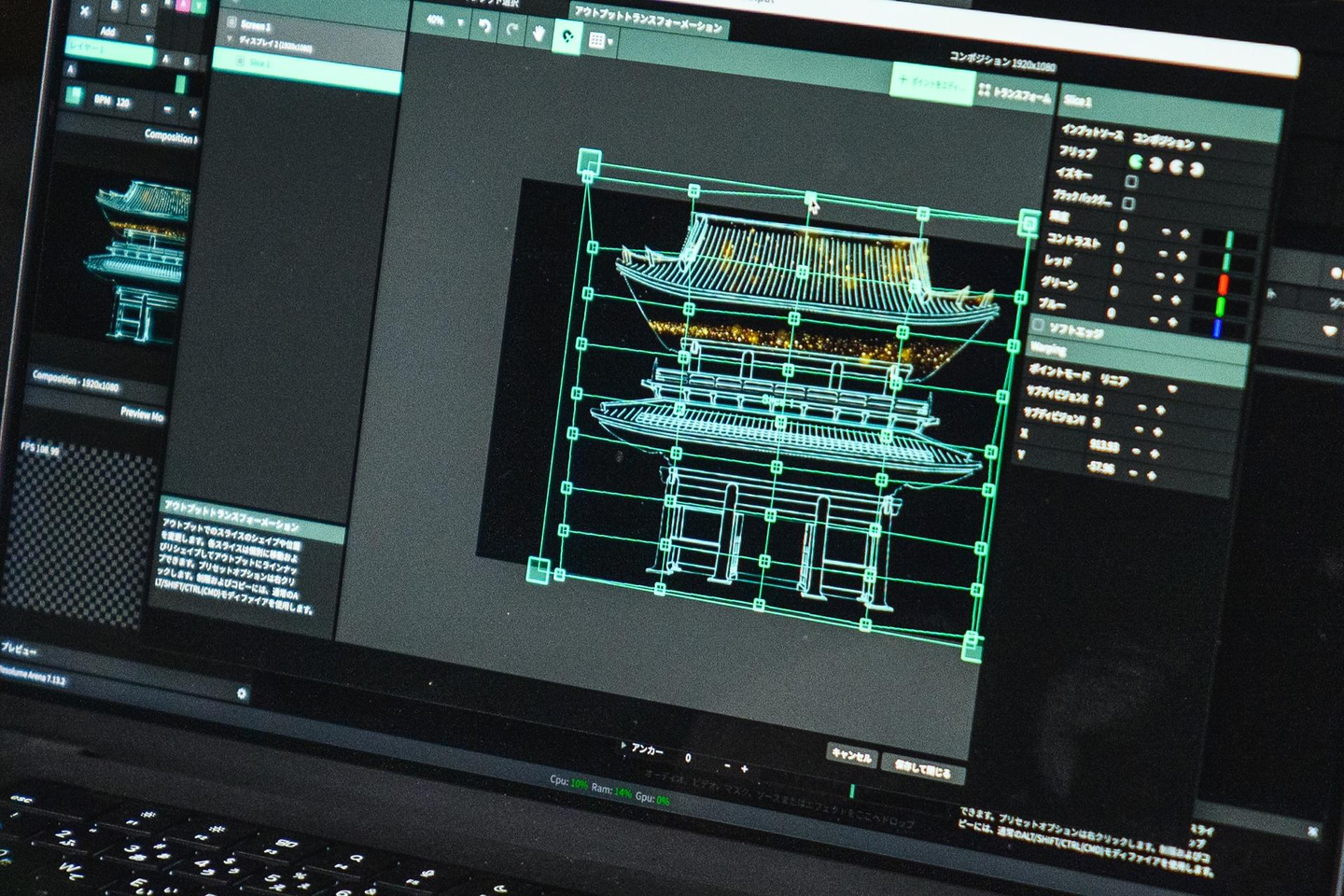Viewport: 1344px width, 896px height.
Task: Toggle the イズキー checkbox
Action: point(1131,181)
